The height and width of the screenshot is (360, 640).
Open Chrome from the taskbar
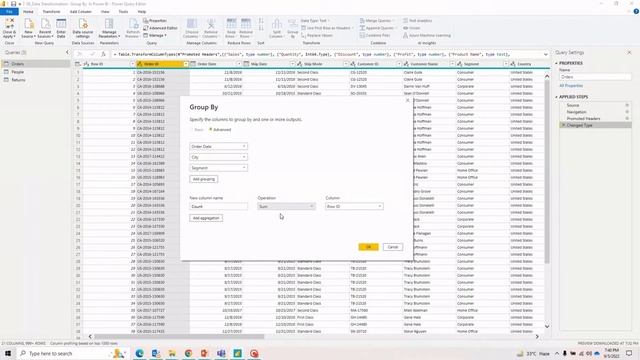pyautogui.click(x=188, y=353)
